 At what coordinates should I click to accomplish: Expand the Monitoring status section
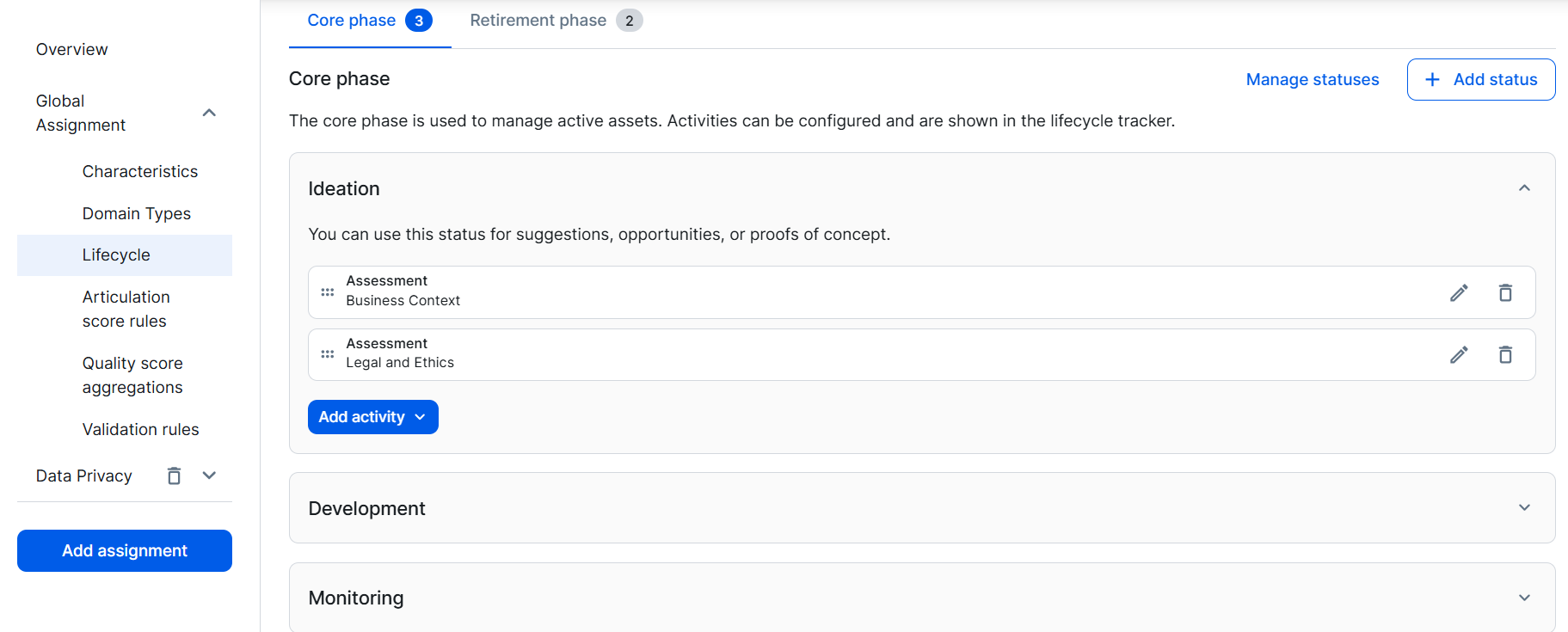[1524, 598]
